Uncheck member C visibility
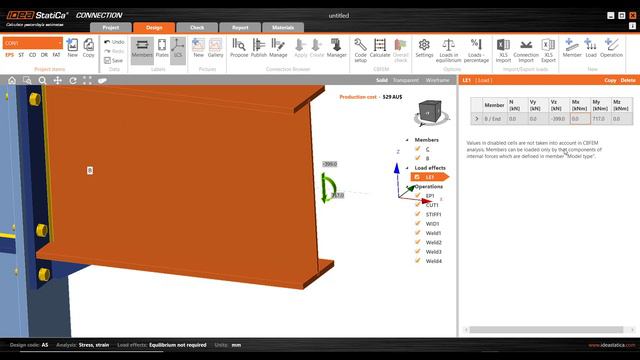 click(x=418, y=149)
